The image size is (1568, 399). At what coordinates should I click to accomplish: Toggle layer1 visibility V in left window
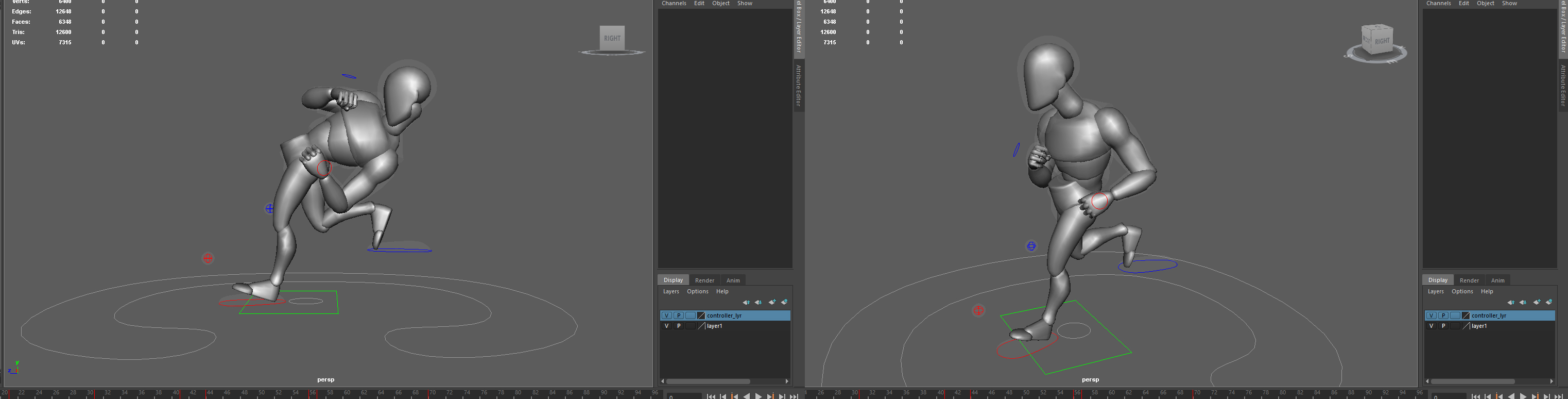click(x=666, y=326)
